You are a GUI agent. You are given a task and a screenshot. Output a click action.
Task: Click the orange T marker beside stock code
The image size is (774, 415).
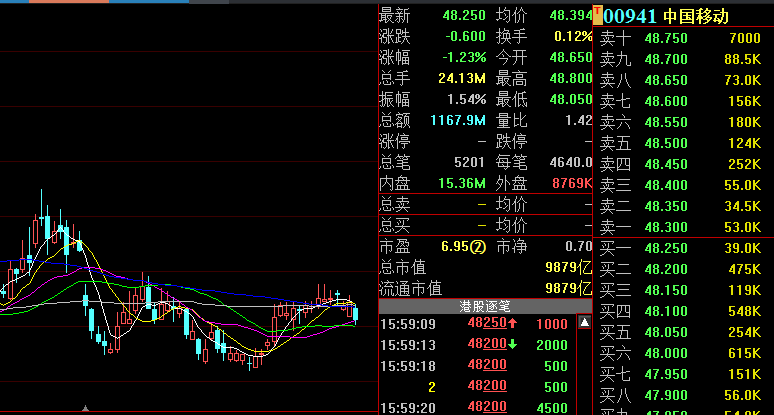pyautogui.click(x=598, y=15)
